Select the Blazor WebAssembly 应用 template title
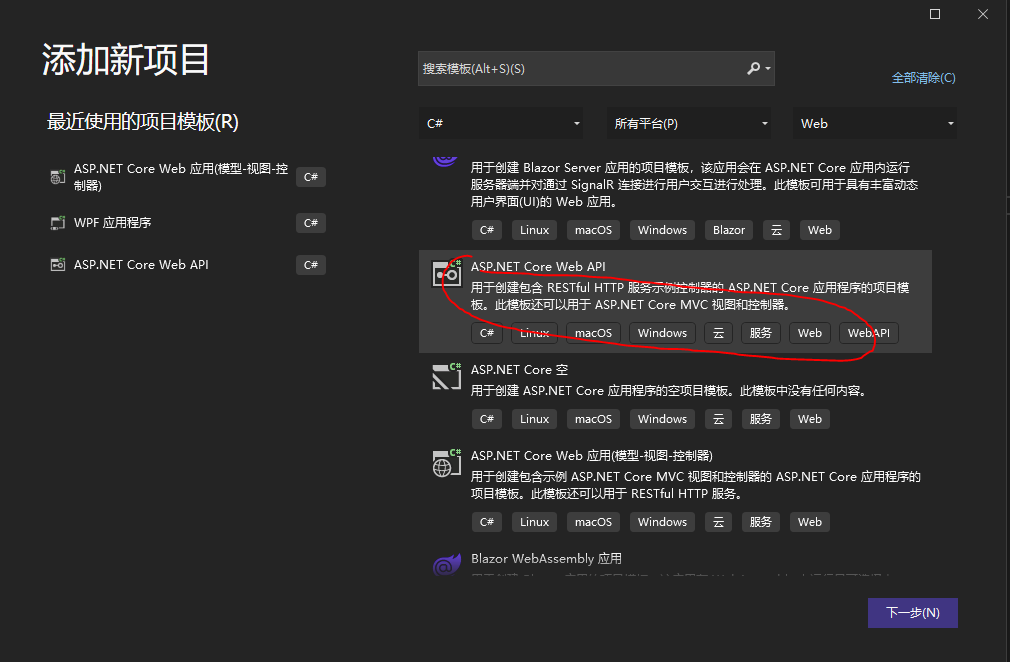 [x=546, y=558]
